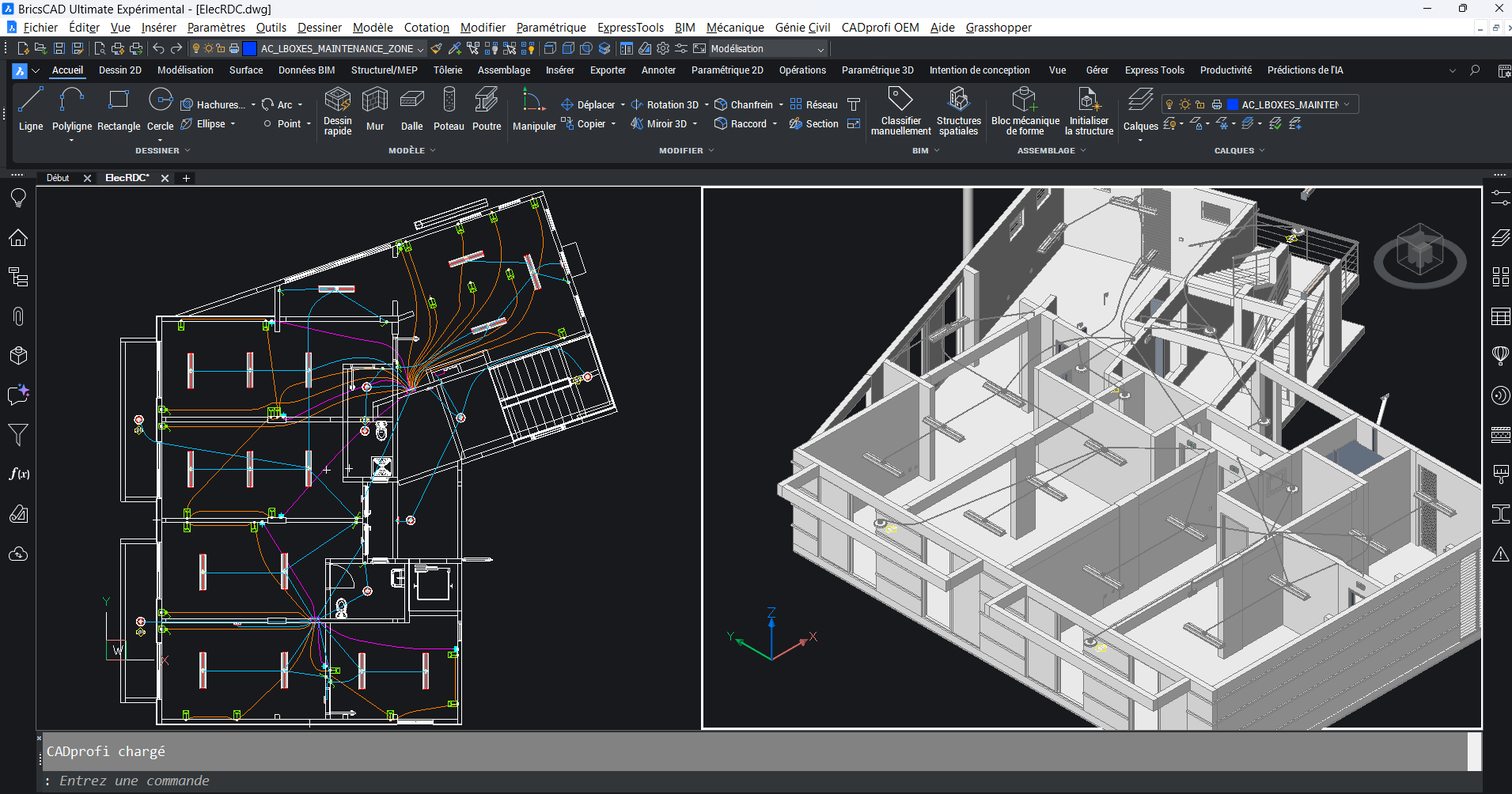Select the Mur wall tool
The image size is (1512, 794).
(375, 109)
